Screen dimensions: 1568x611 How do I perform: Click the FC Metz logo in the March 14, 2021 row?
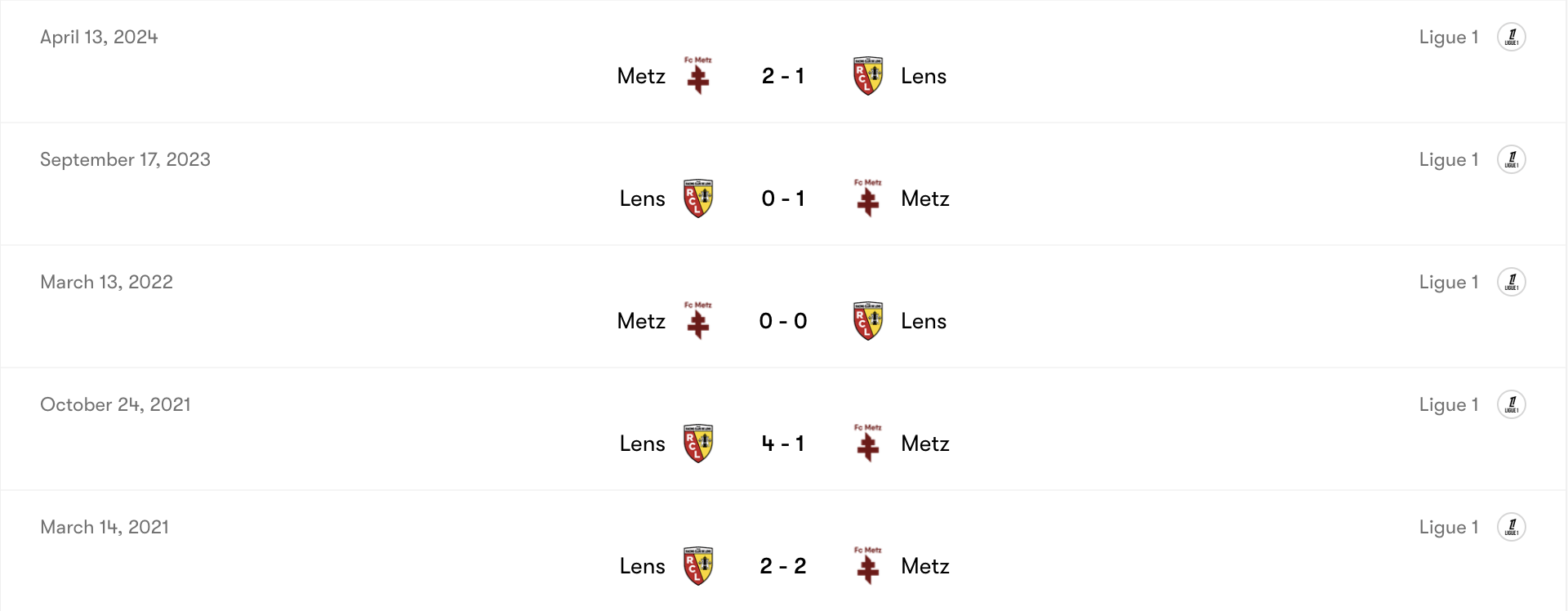[x=867, y=564]
